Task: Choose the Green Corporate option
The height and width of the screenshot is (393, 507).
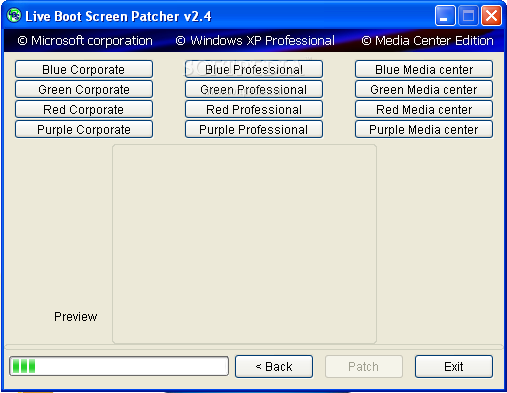Action: point(84,89)
